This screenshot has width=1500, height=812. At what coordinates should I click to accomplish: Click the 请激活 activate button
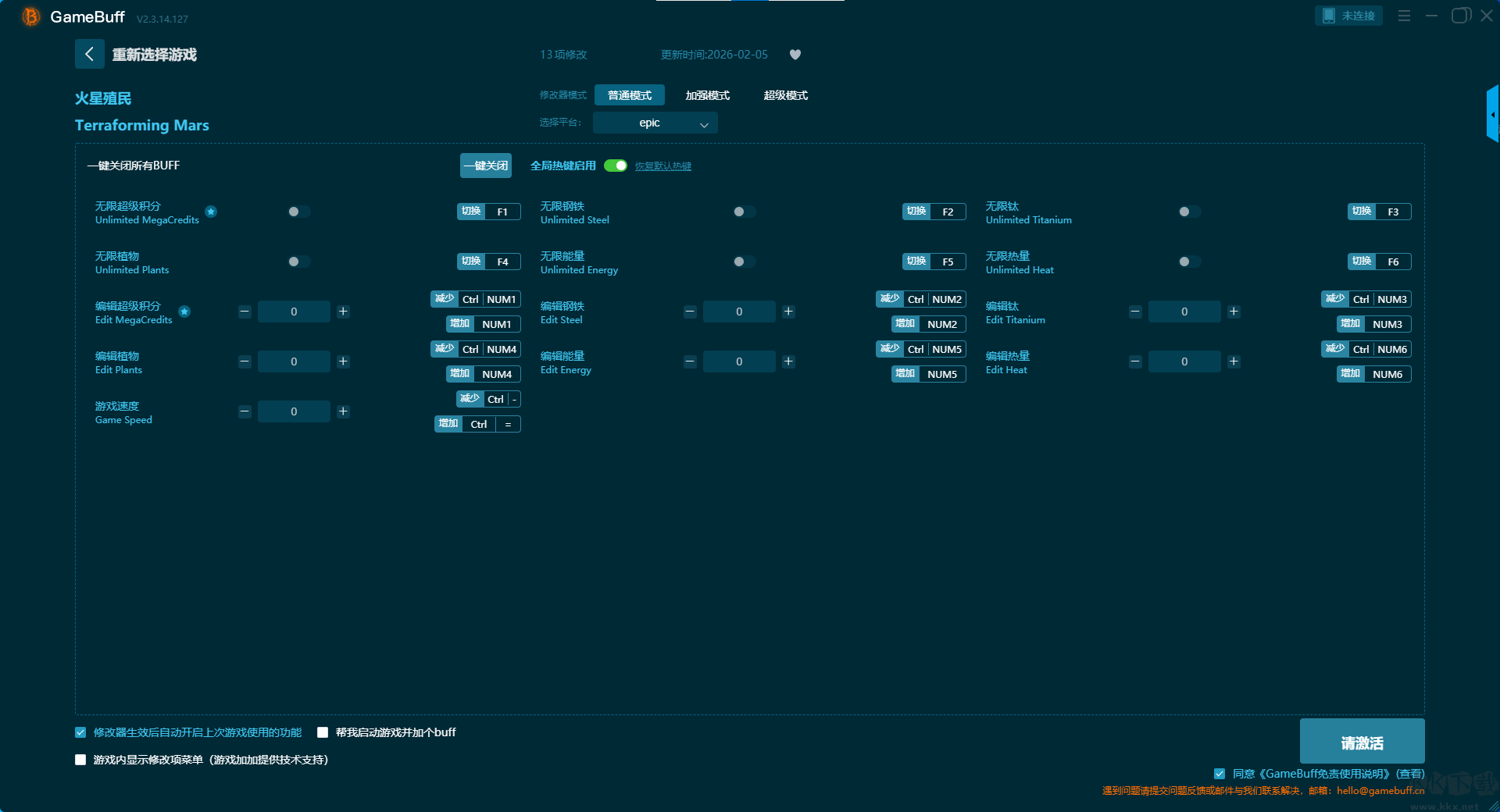pyautogui.click(x=1362, y=742)
